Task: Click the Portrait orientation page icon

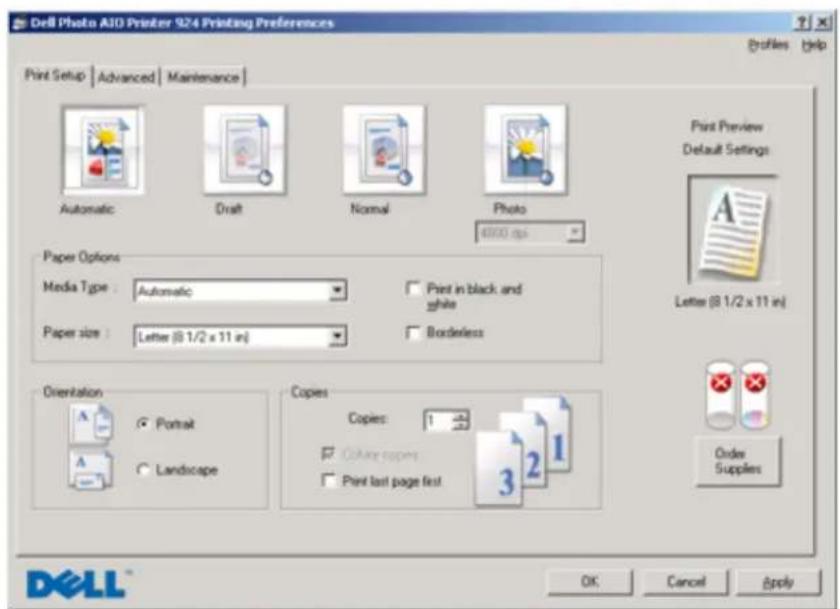Action: click(92, 423)
